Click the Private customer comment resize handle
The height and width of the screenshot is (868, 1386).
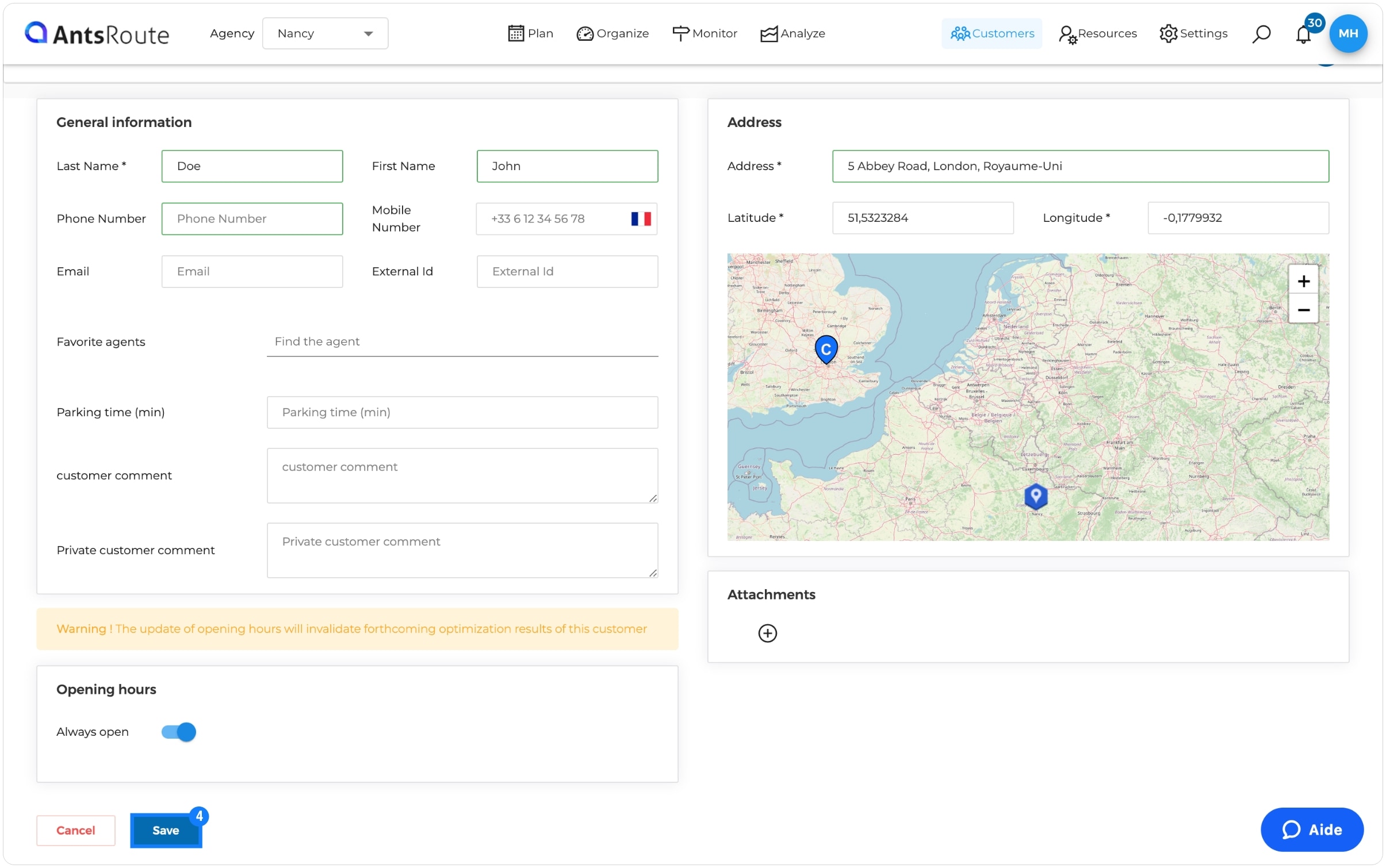(x=653, y=573)
